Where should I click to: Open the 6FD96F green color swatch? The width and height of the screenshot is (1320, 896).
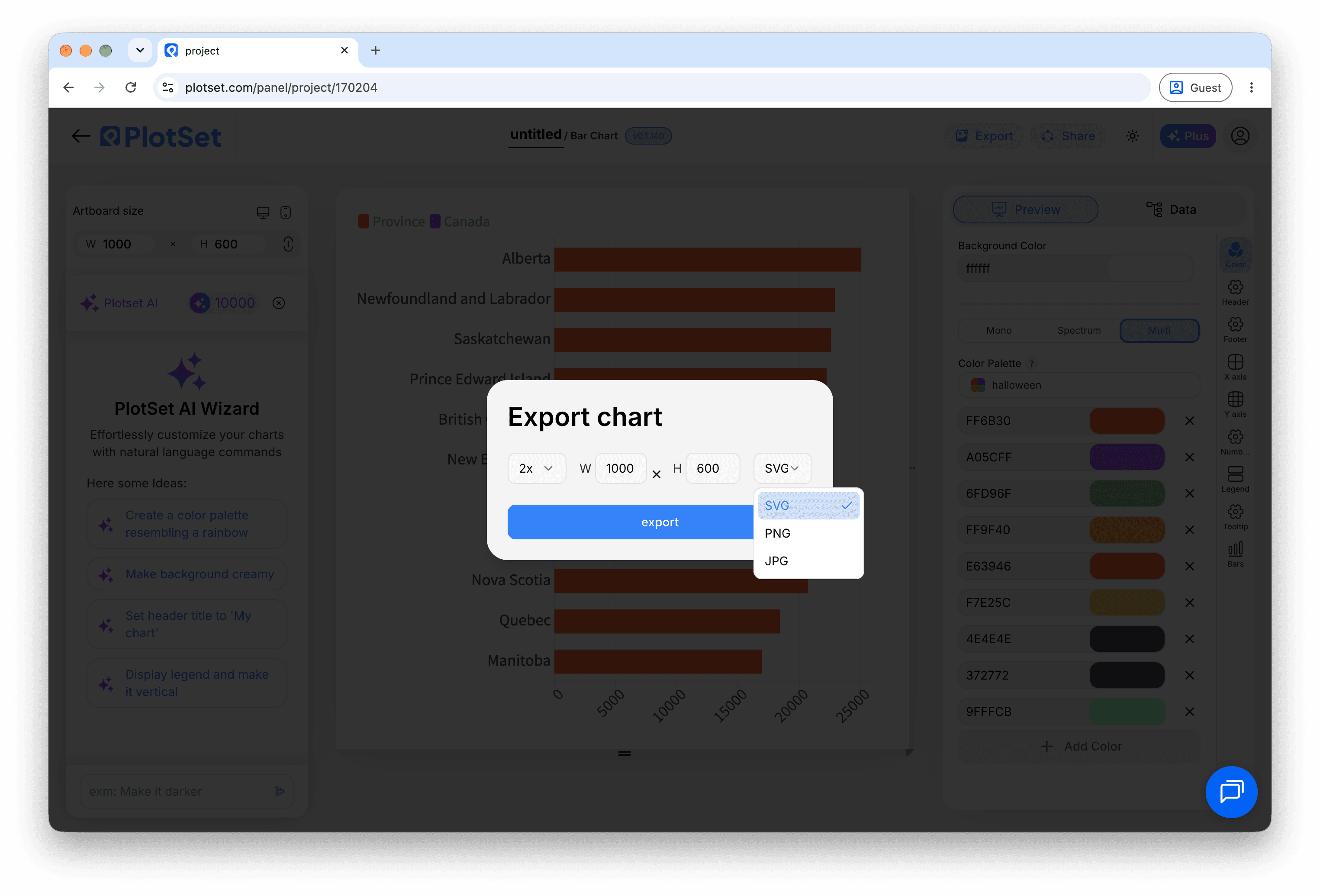[x=1126, y=494]
